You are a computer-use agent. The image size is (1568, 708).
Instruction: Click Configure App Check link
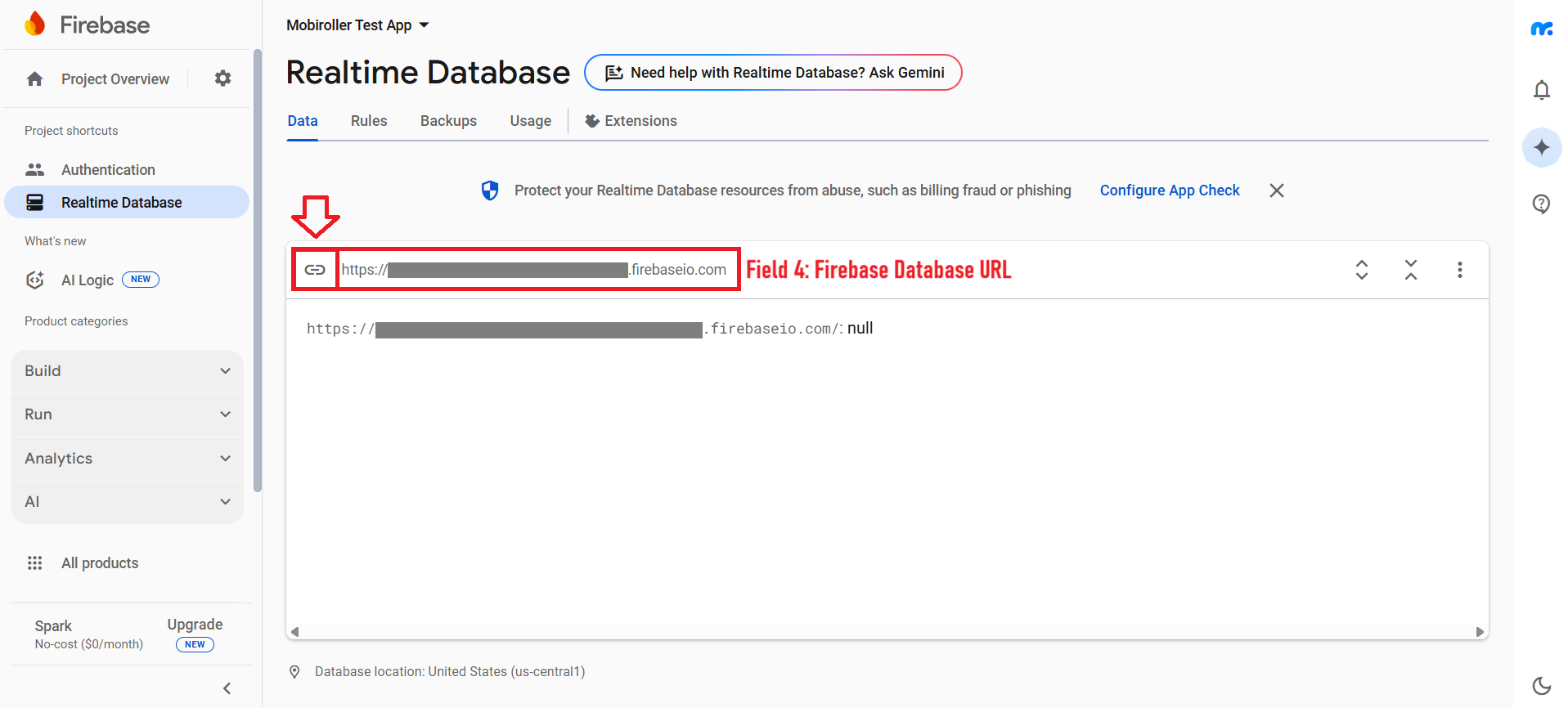pyautogui.click(x=1170, y=190)
